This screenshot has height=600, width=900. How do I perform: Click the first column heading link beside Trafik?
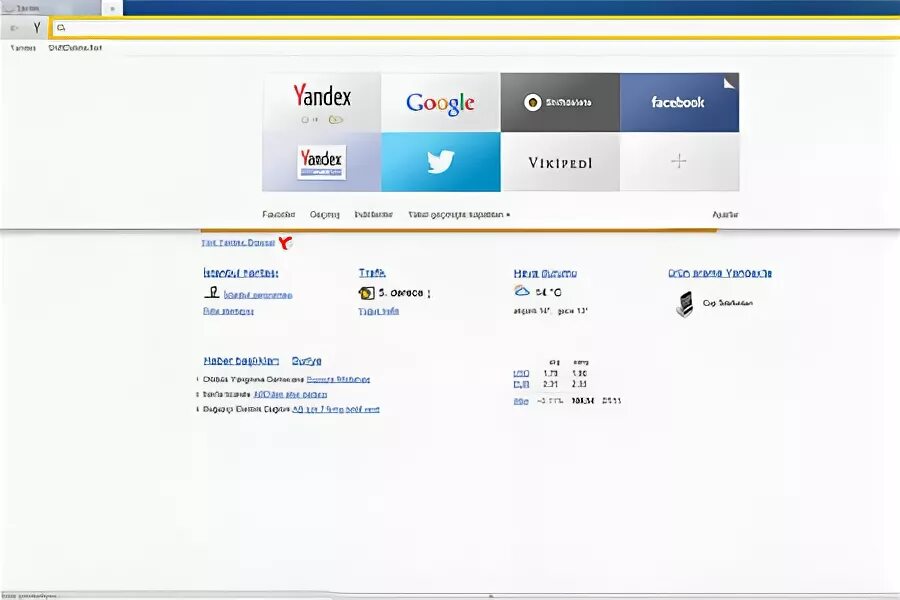point(241,273)
